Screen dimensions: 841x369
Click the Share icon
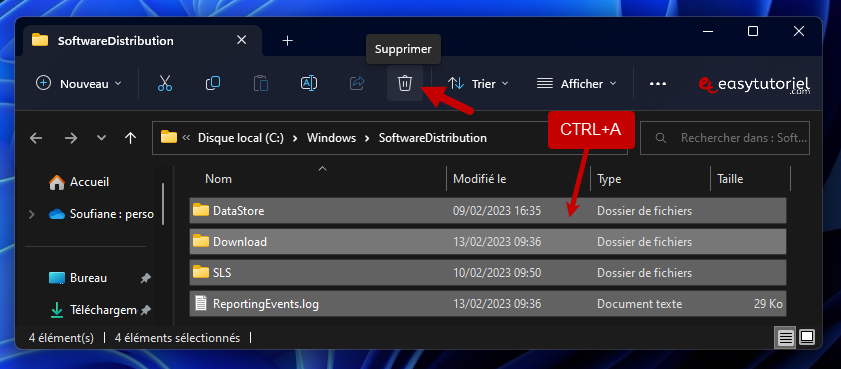point(357,83)
